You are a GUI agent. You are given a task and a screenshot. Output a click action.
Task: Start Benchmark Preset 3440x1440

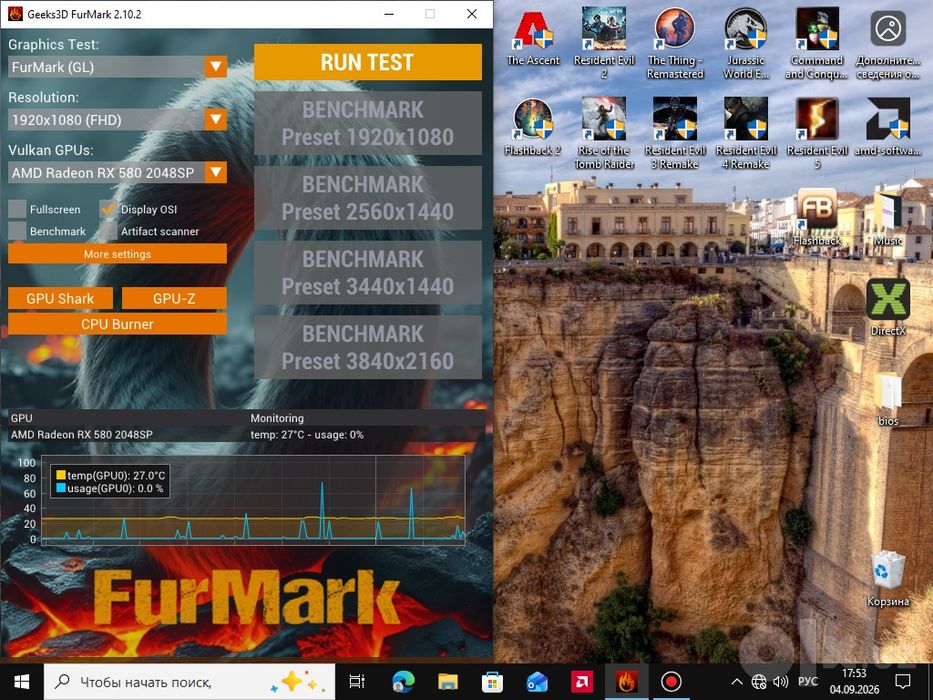point(368,273)
